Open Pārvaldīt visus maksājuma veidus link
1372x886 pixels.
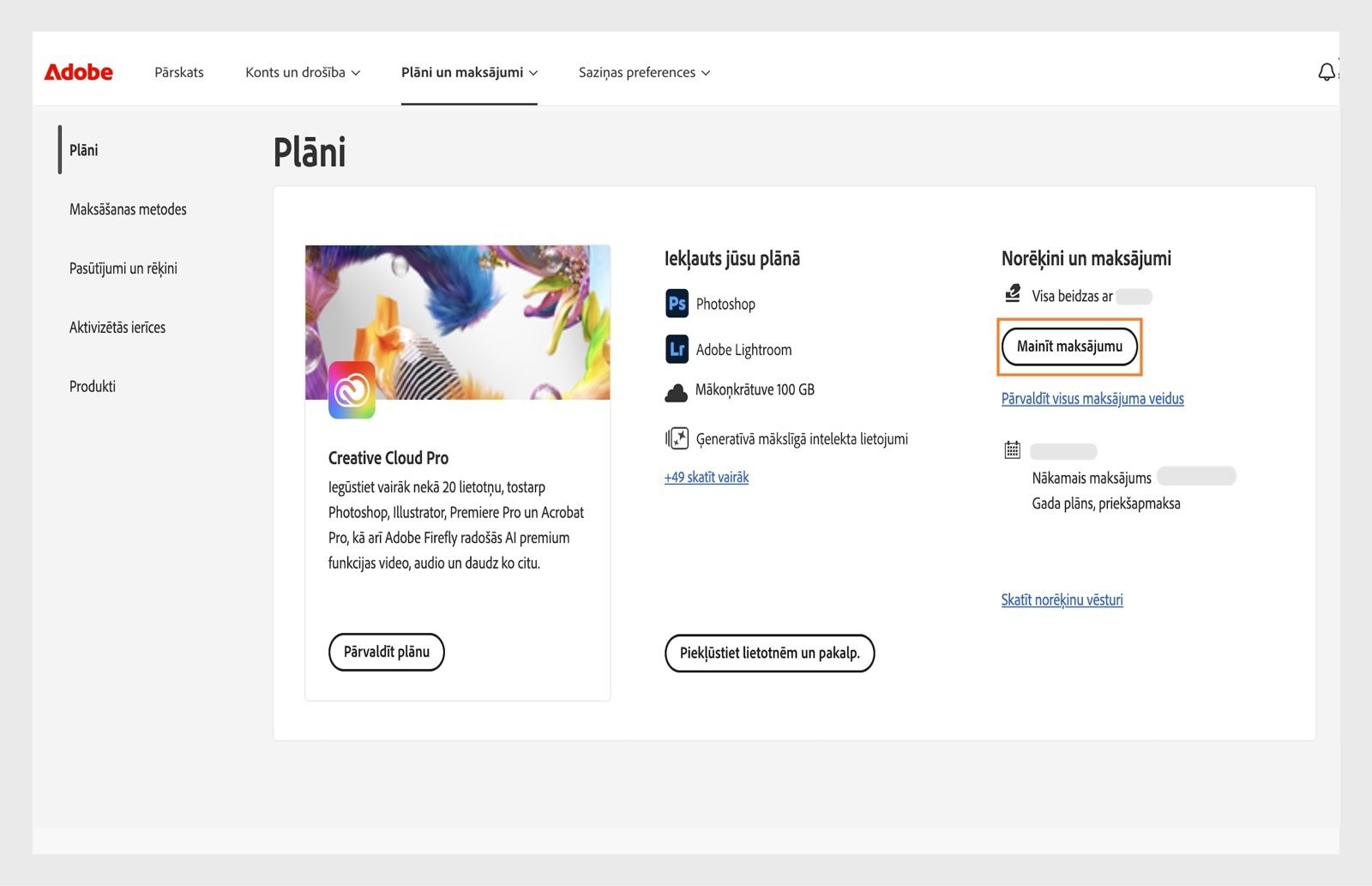point(1092,399)
